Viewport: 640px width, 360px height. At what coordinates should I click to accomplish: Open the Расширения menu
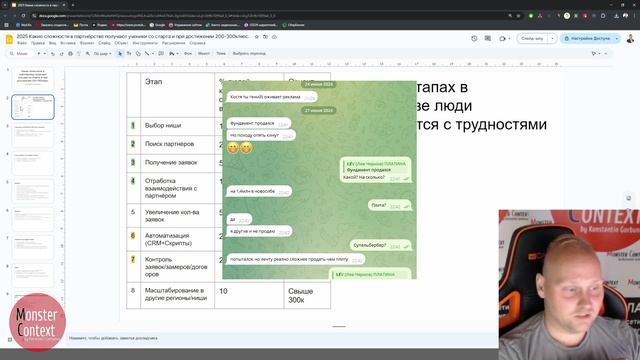173,43
